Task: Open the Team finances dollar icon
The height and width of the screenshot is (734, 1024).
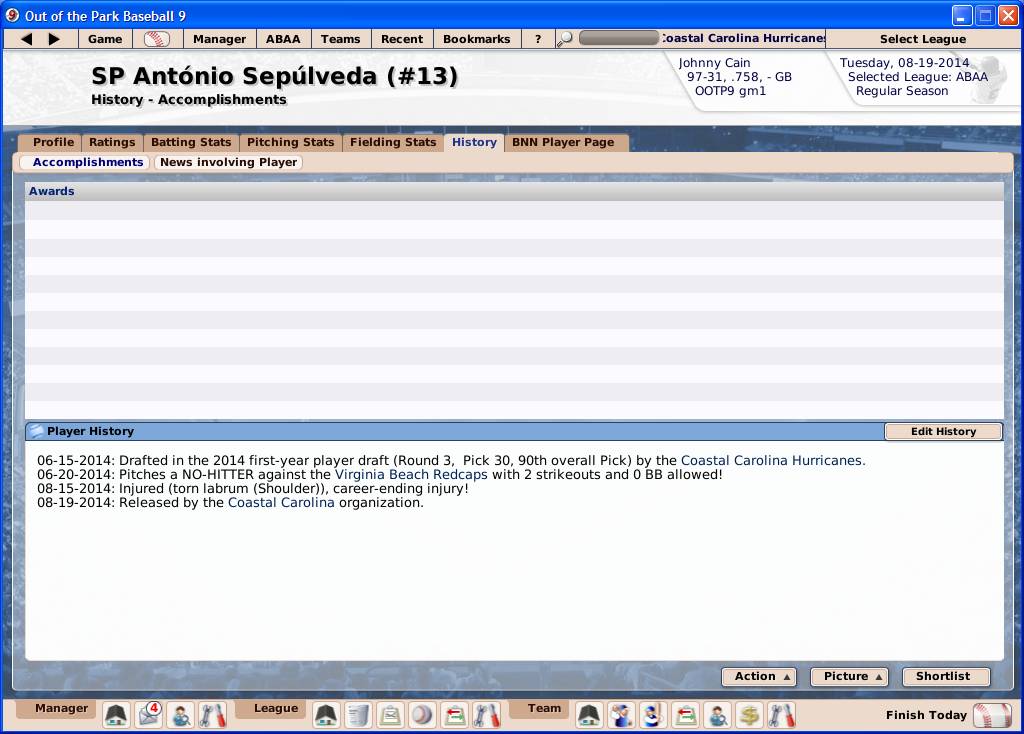Action: [750, 715]
